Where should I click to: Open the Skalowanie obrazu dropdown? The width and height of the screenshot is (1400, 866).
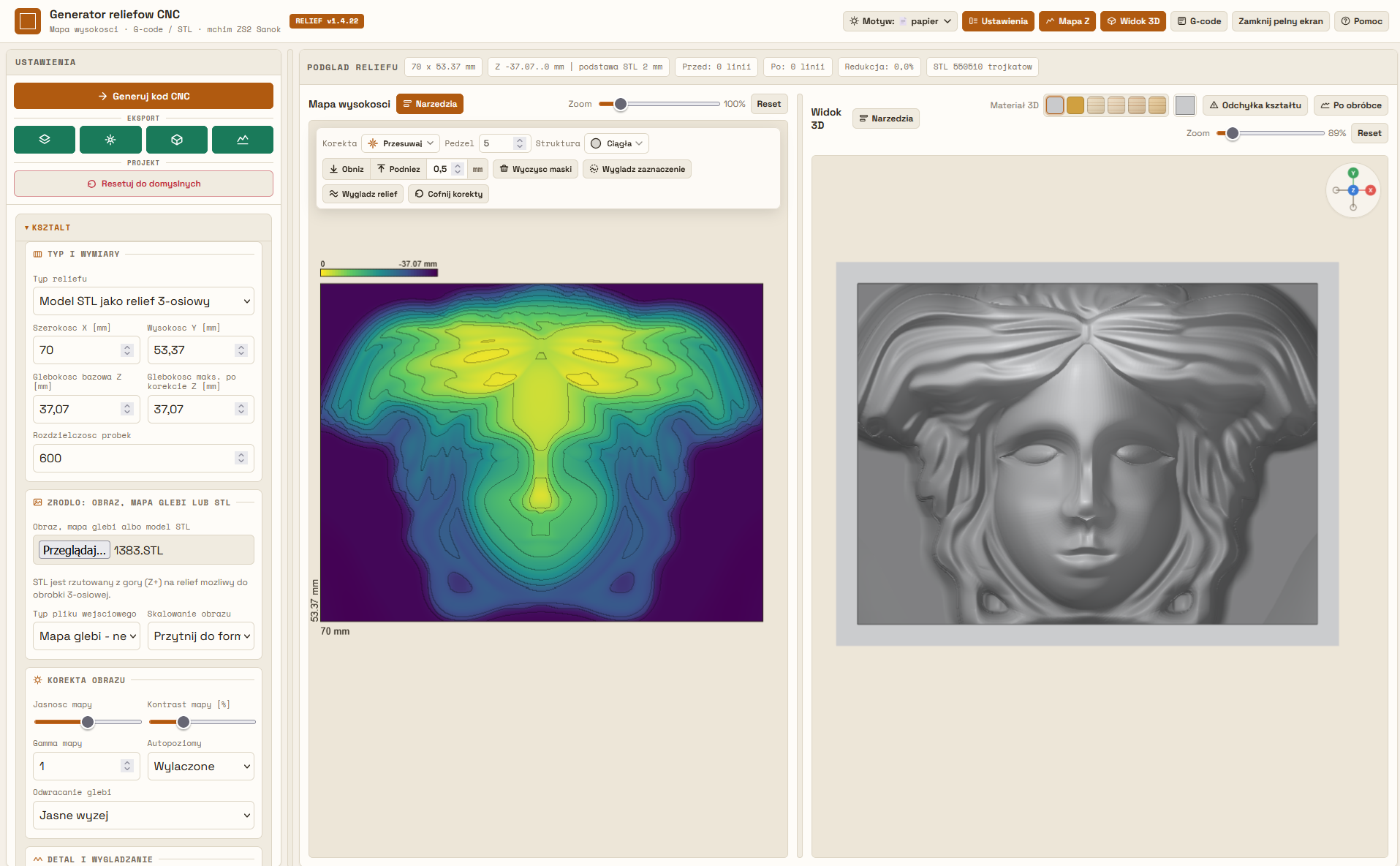point(200,636)
